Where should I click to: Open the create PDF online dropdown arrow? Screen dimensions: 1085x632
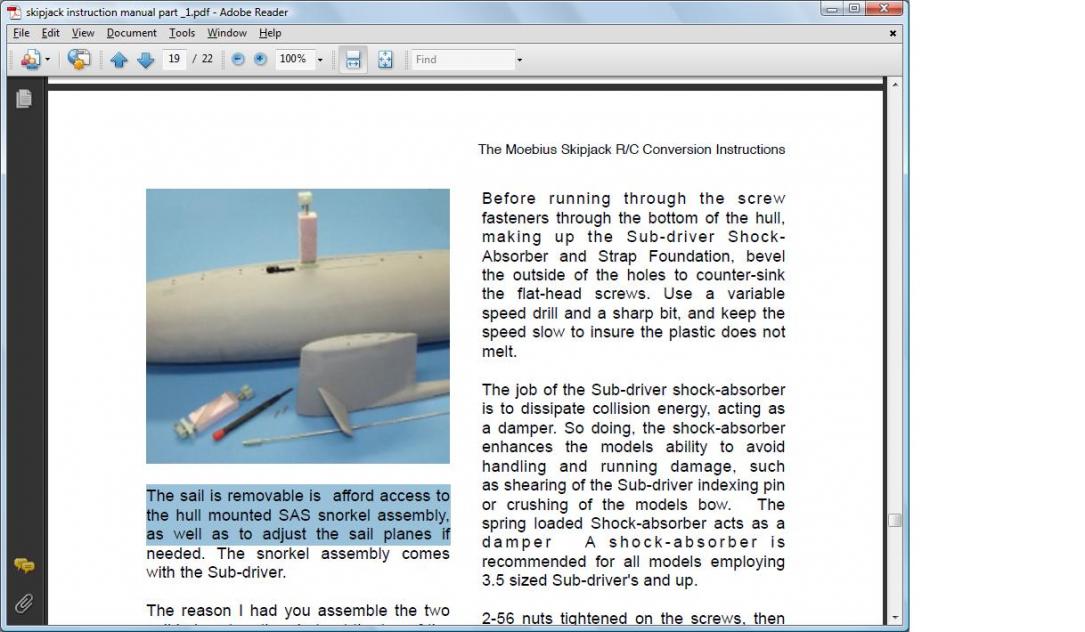47,60
